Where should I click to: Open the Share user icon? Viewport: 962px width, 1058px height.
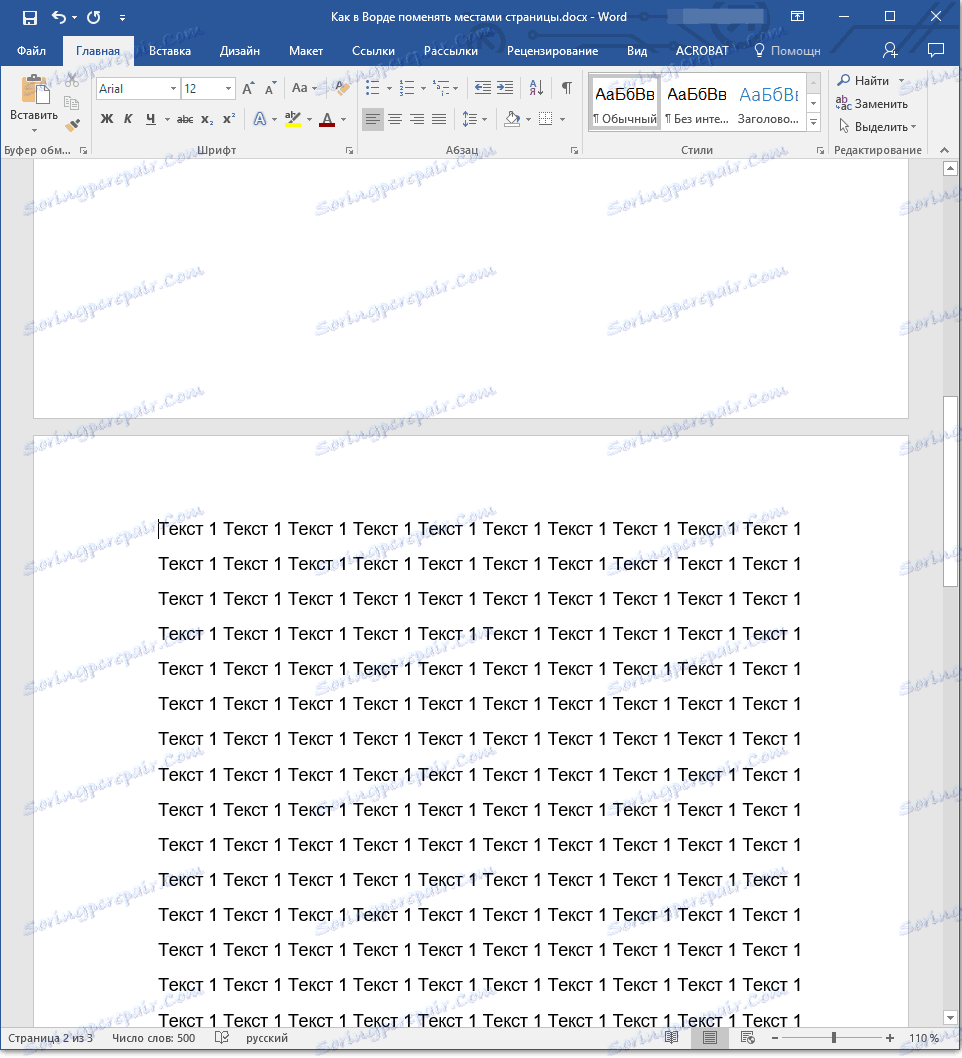point(890,51)
